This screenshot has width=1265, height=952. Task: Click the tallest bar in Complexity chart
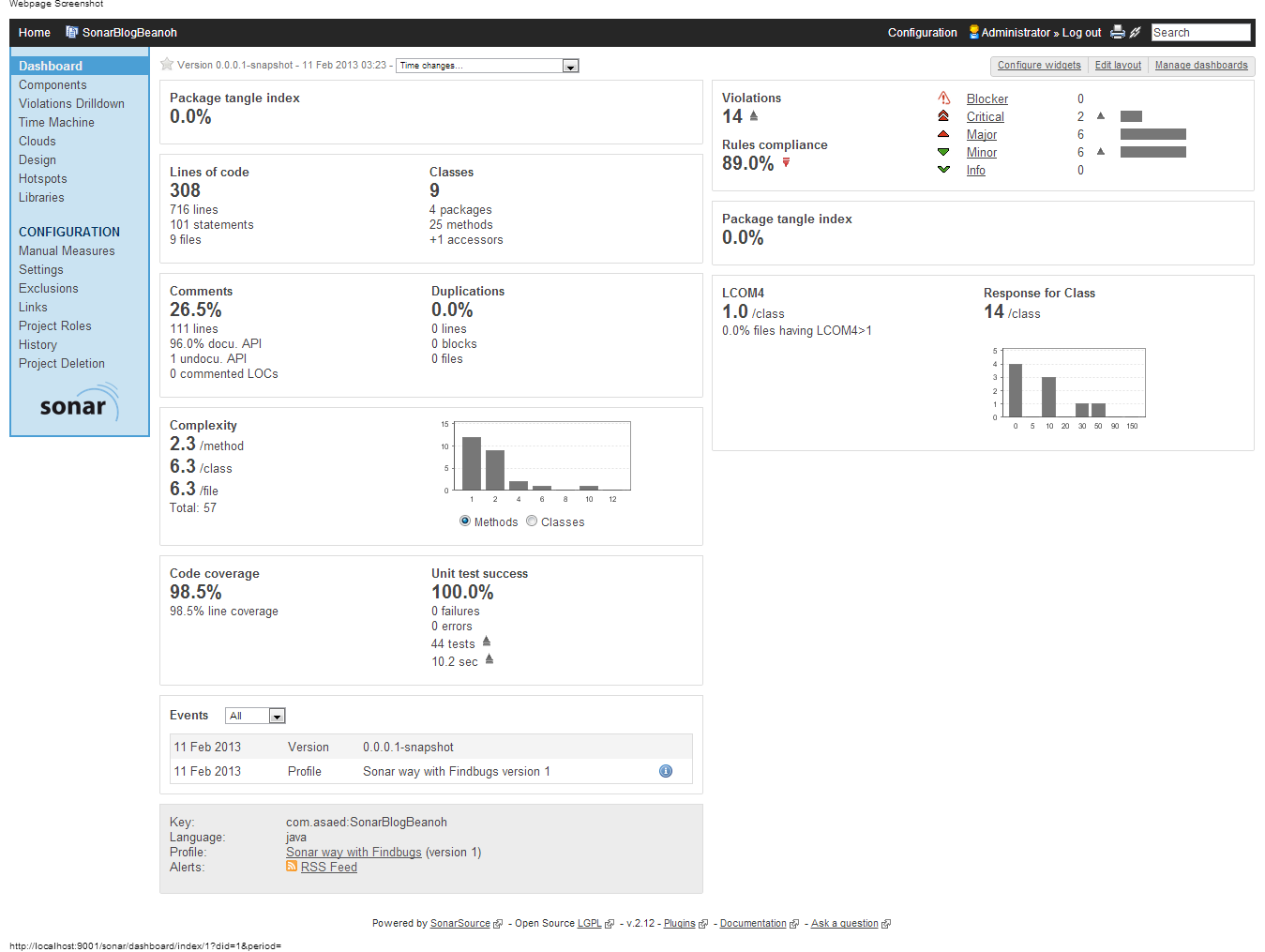[x=472, y=463]
